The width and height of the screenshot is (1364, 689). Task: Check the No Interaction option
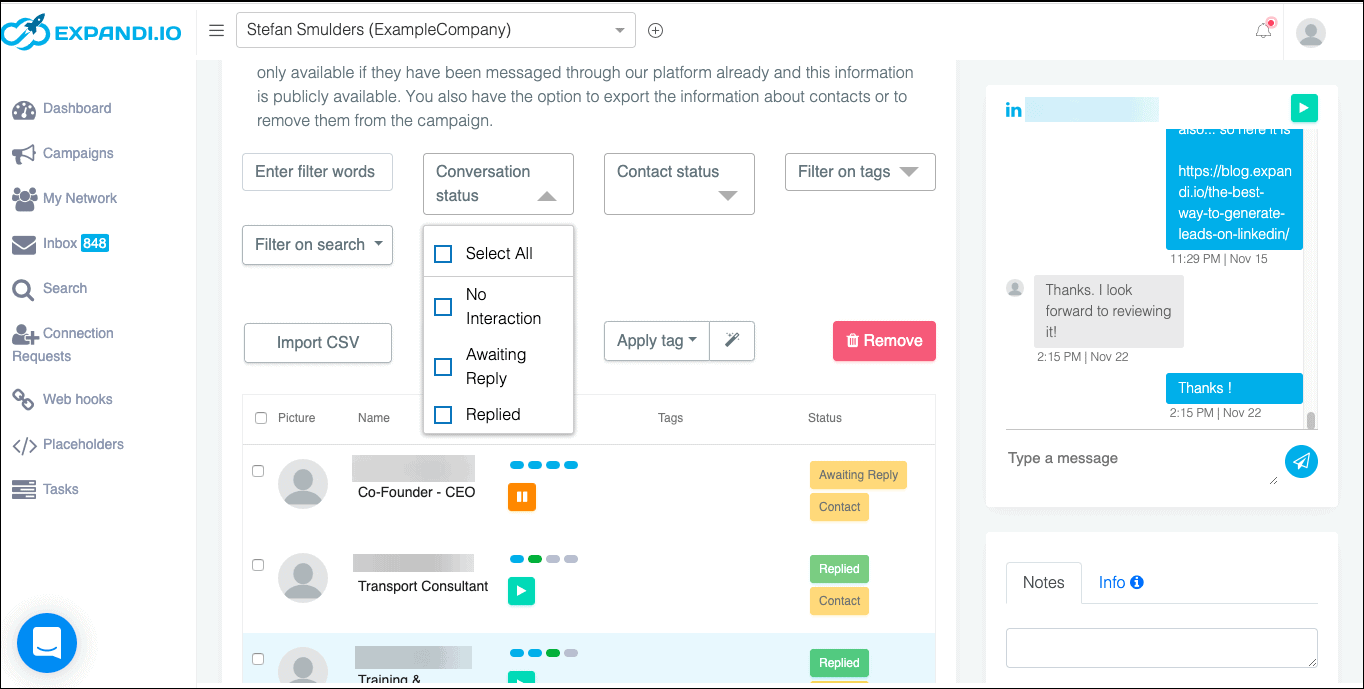click(443, 307)
